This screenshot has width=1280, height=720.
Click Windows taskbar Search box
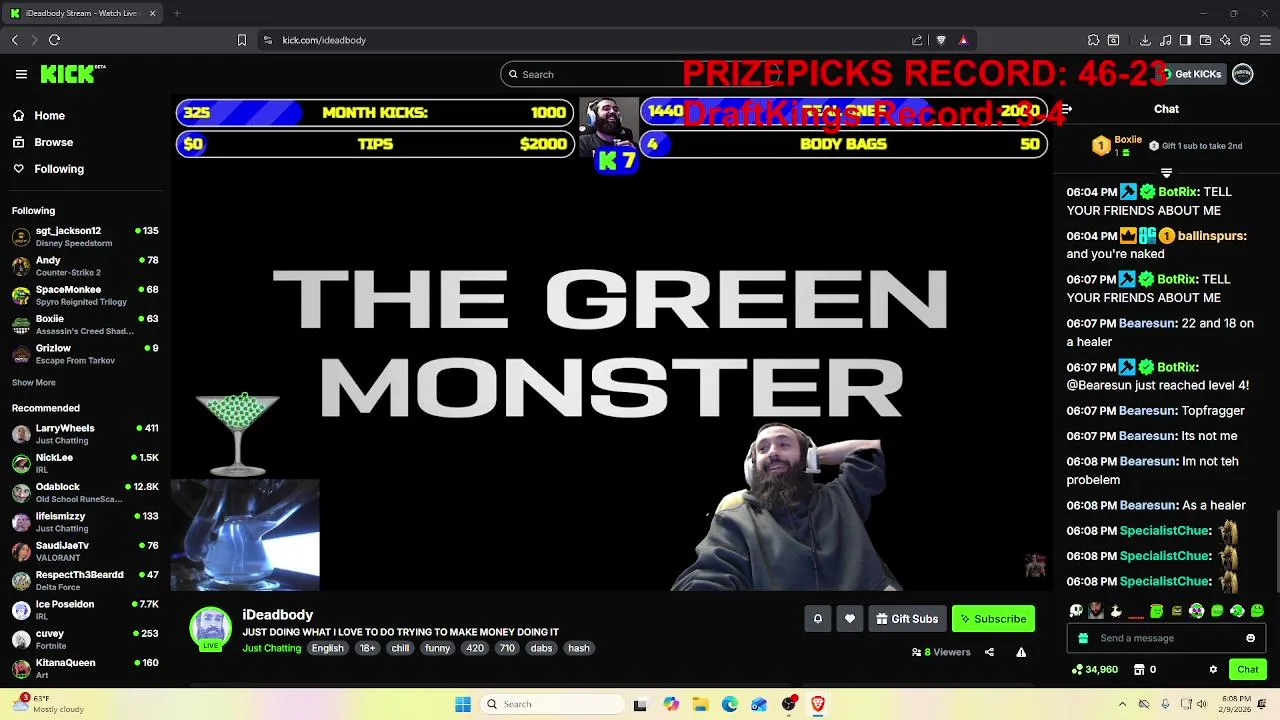[550, 704]
